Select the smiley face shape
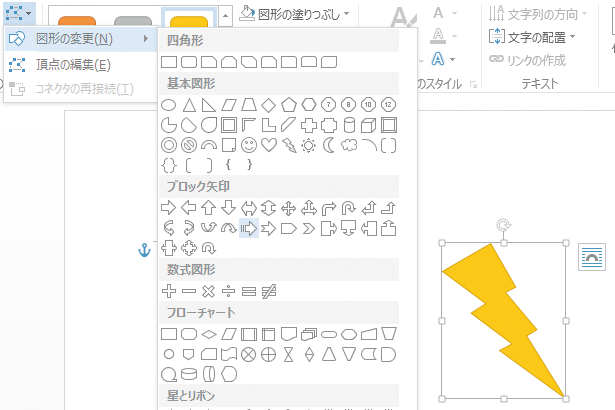 tap(249, 146)
